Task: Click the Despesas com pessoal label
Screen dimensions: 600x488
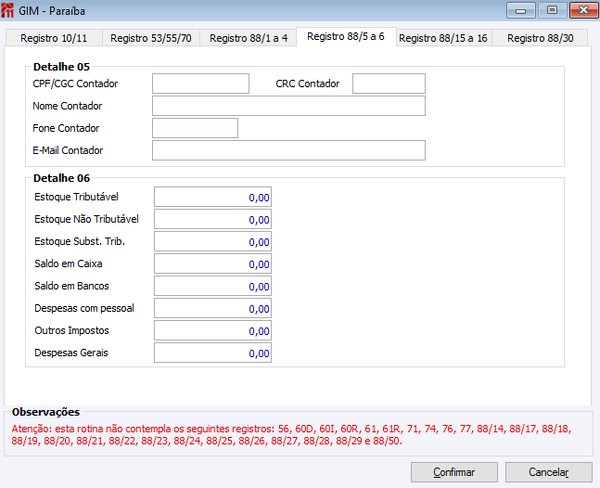Action: (85, 308)
